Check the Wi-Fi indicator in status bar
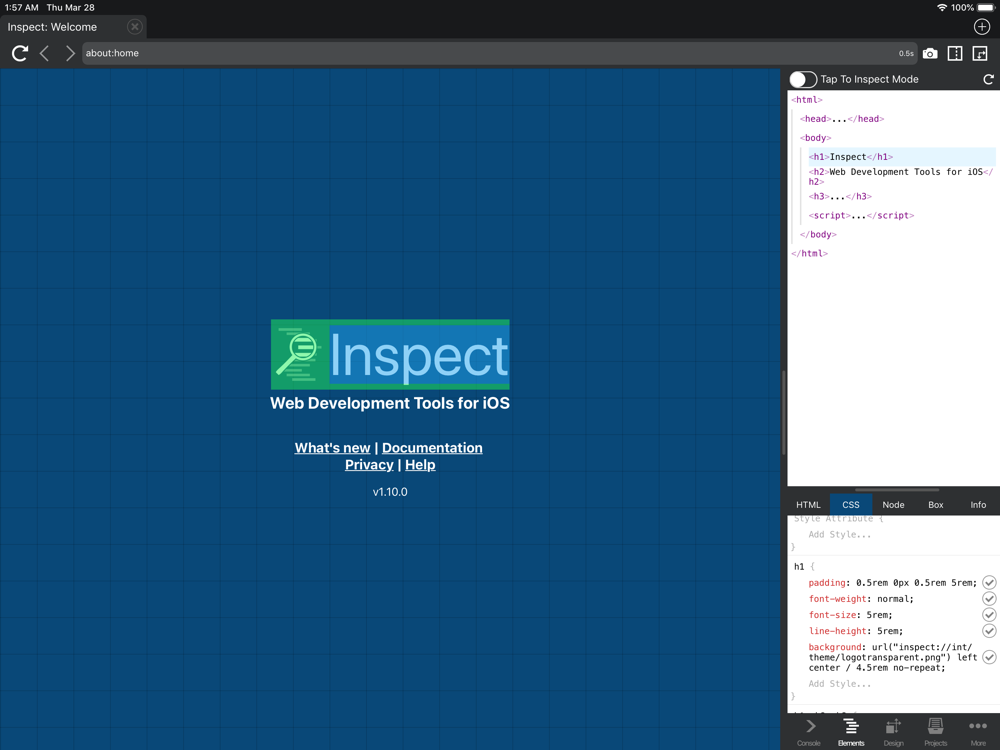Screen dimensions: 1000x750 pos(942,8)
